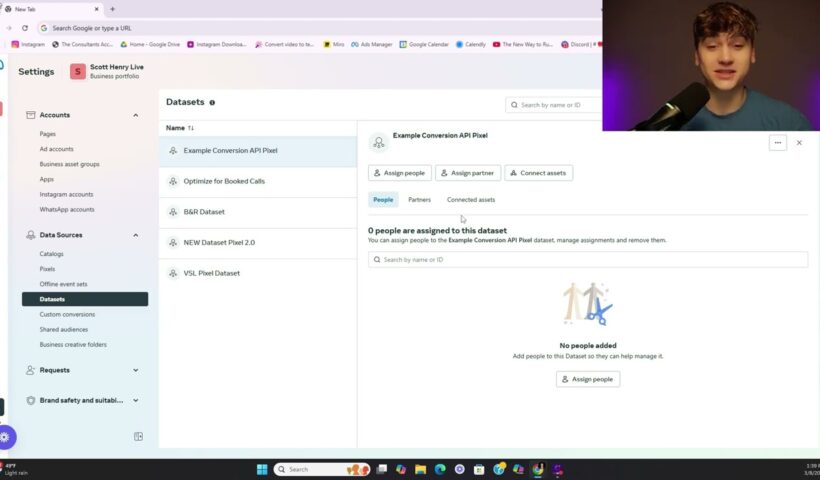Open the Windows Start menu
820x480 pixels.
tap(262, 469)
